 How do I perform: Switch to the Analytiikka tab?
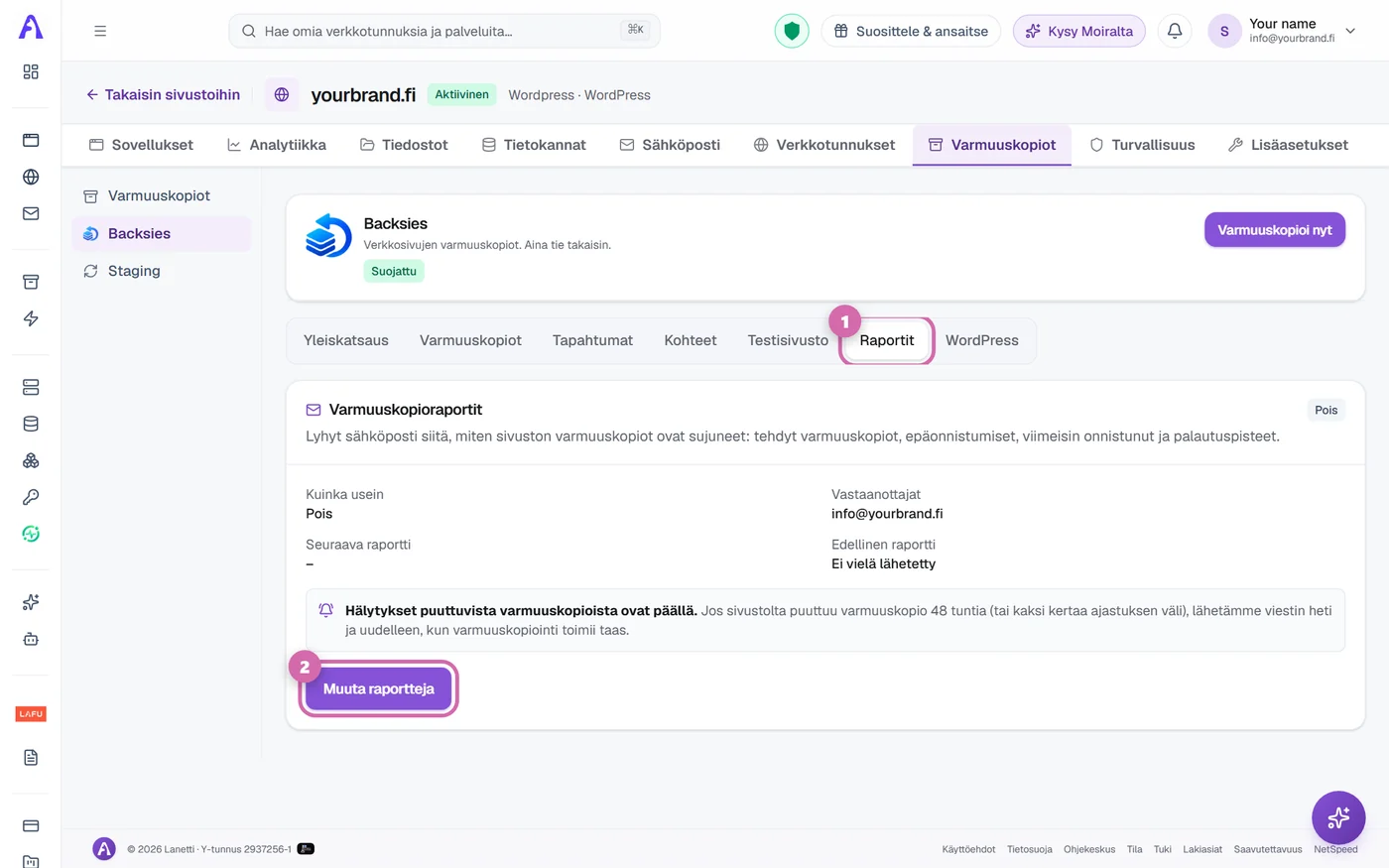[x=277, y=145]
